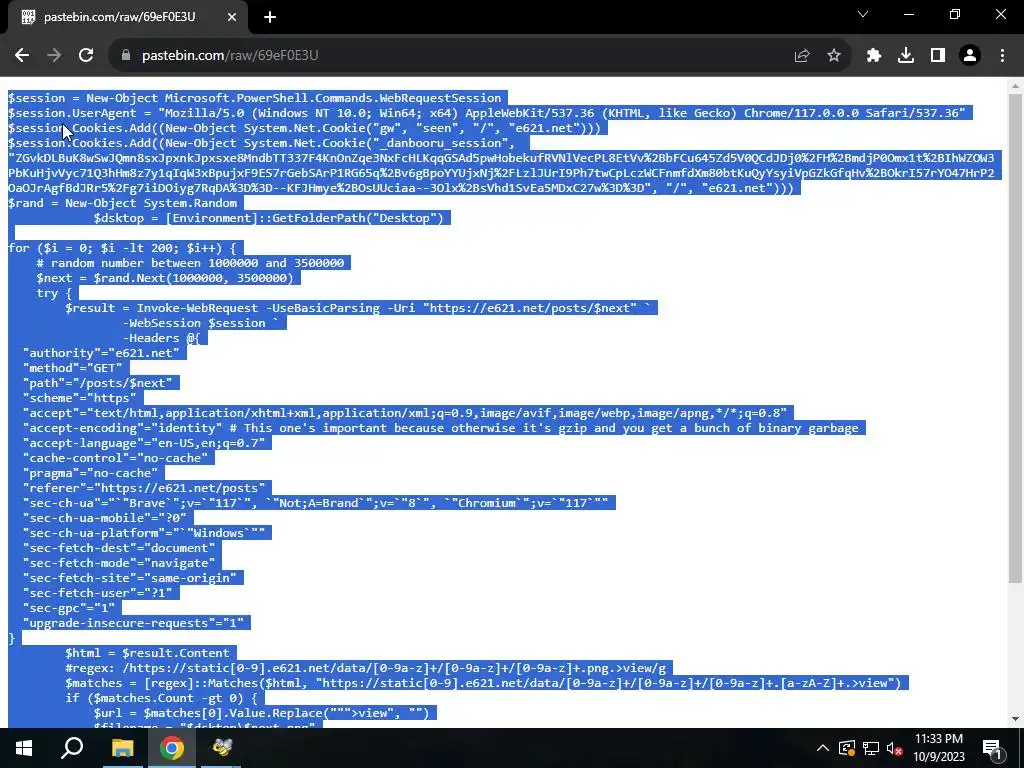Share this page from the address bar

click(802, 56)
